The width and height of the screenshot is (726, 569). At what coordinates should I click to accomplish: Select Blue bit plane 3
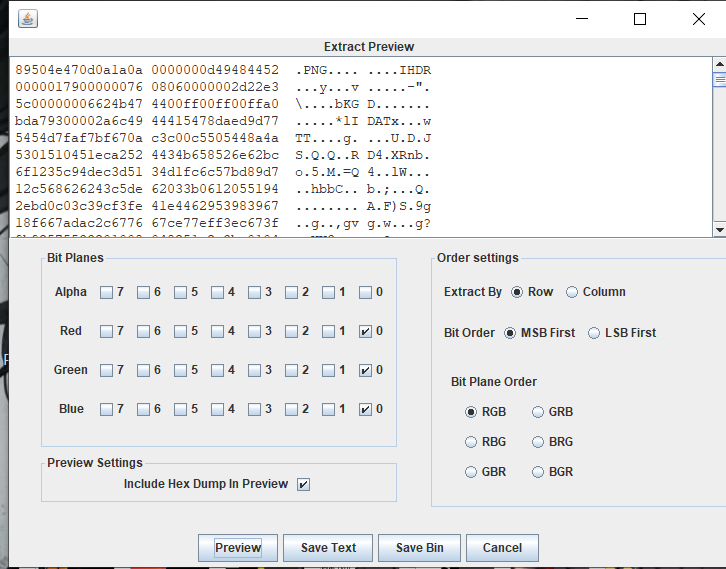(254, 409)
